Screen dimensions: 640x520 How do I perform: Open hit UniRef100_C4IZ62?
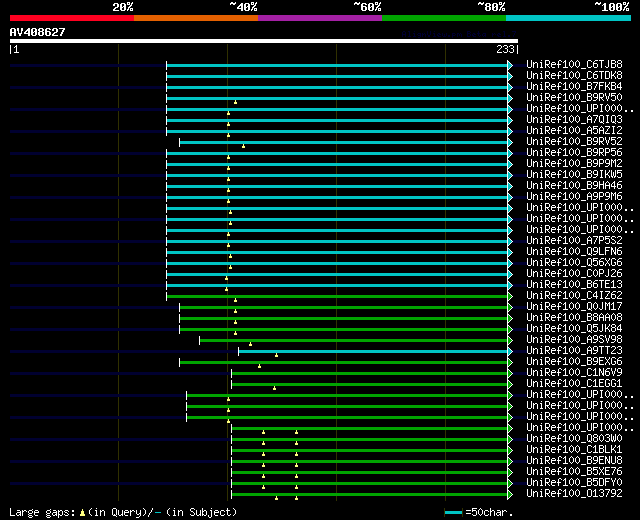pyautogui.click(x=574, y=296)
